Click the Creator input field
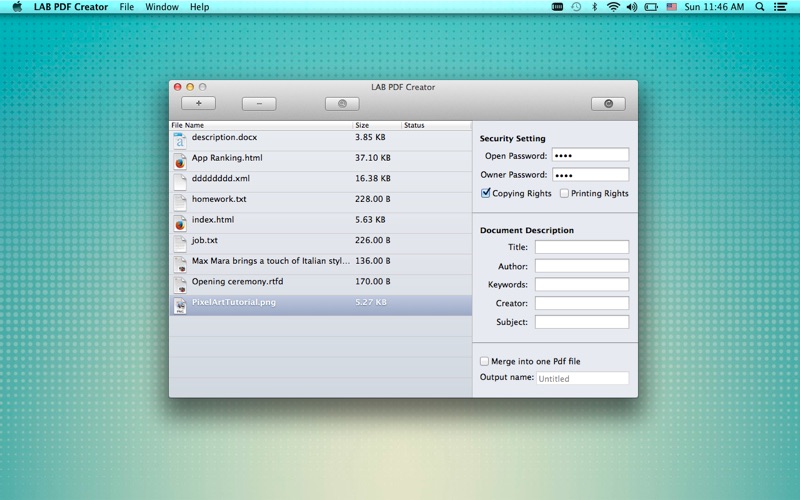Viewport: 800px width, 500px height. click(582, 303)
